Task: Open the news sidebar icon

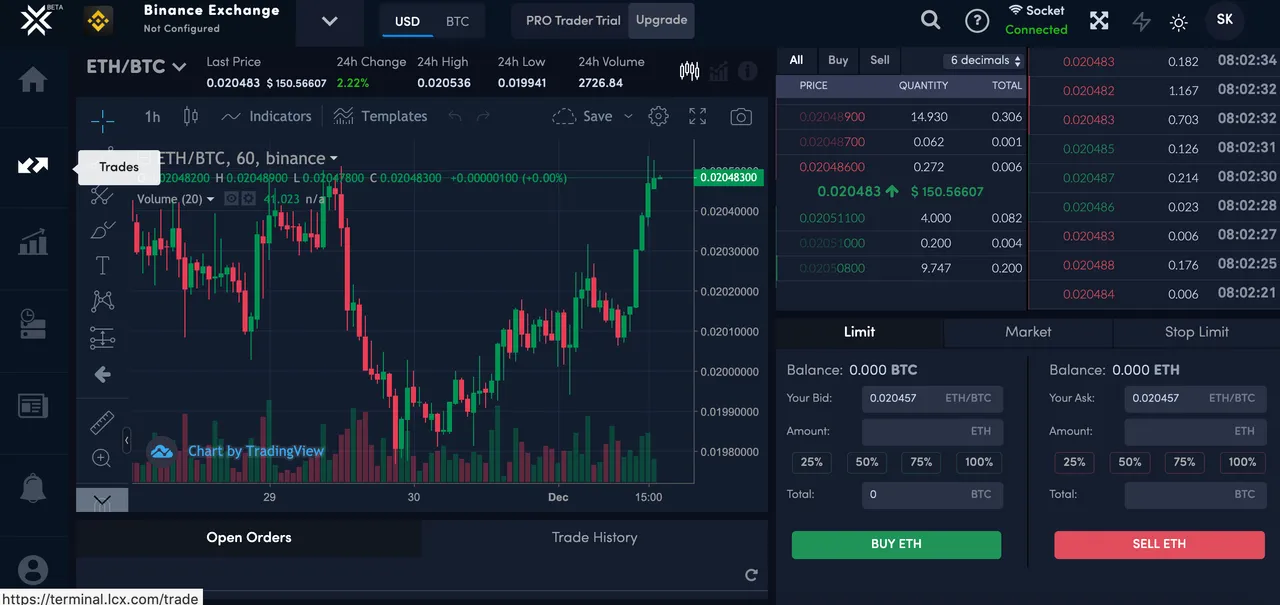Action: point(33,405)
